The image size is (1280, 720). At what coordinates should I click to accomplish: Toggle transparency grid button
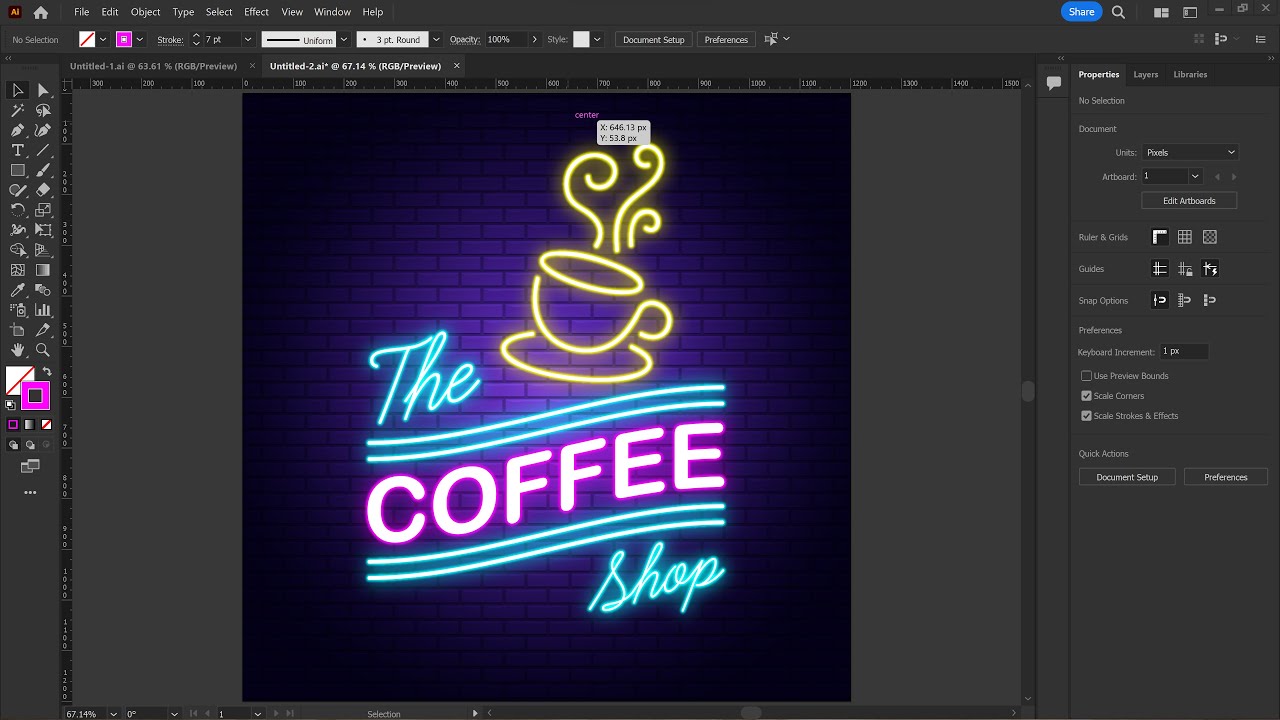pyautogui.click(x=1210, y=237)
